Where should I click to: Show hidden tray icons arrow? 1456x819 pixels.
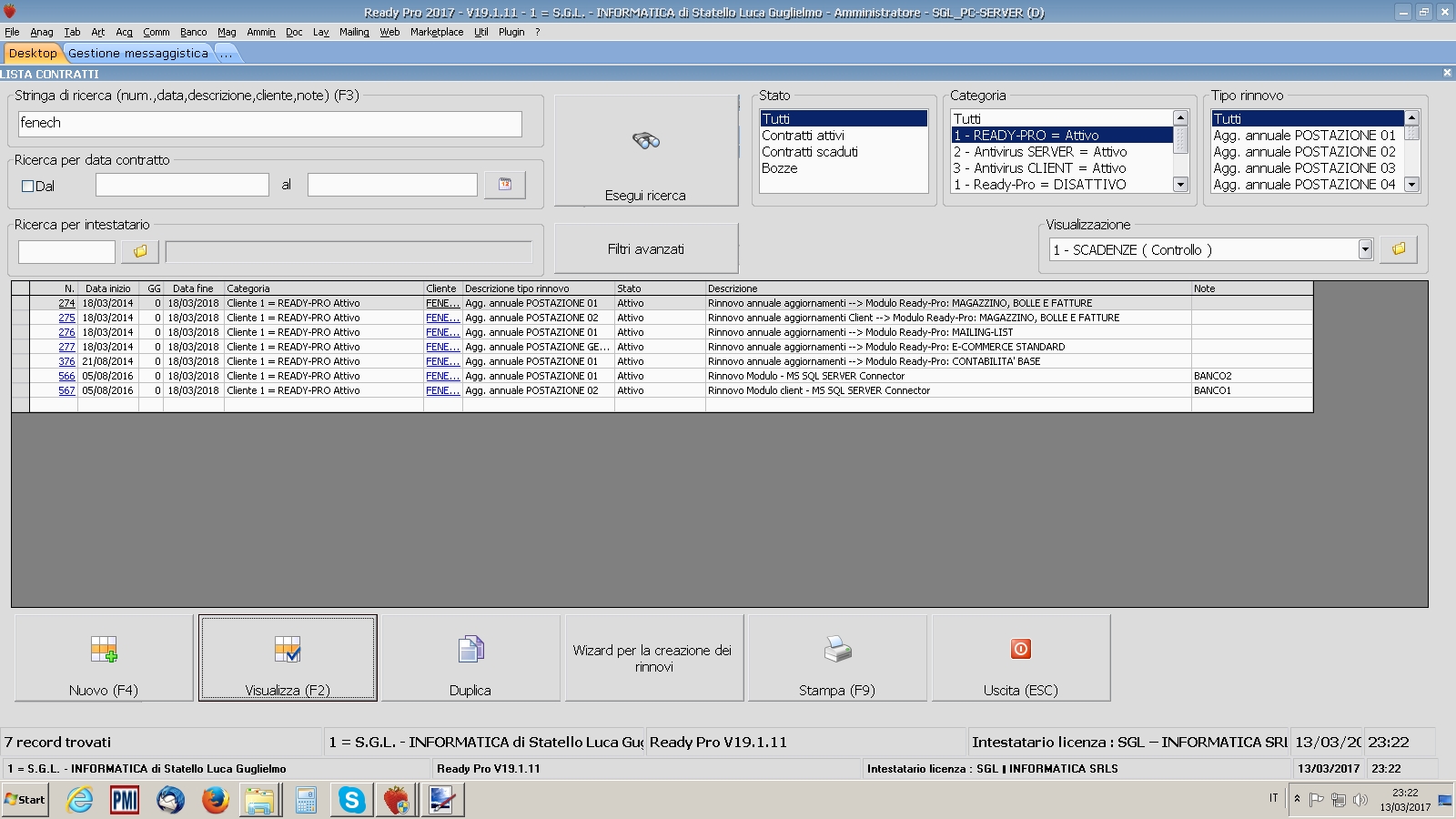[x=1297, y=799]
